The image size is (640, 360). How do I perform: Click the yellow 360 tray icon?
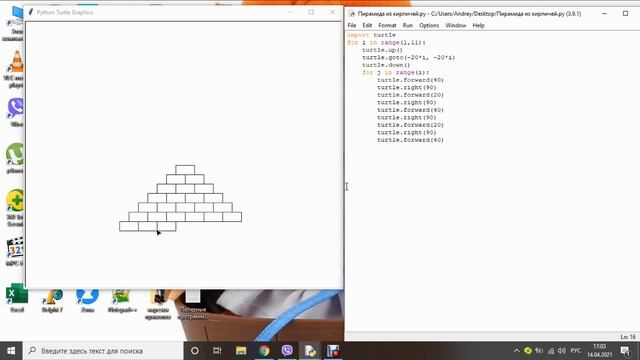[x=528, y=351]
